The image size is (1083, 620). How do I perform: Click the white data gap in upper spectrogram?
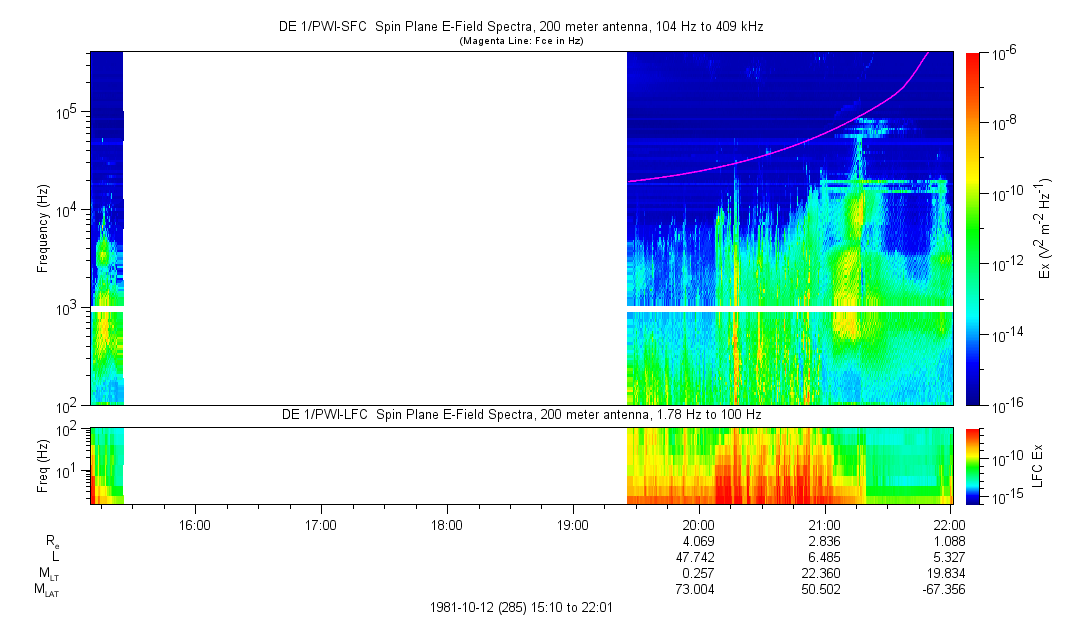(x=375, y=228)
